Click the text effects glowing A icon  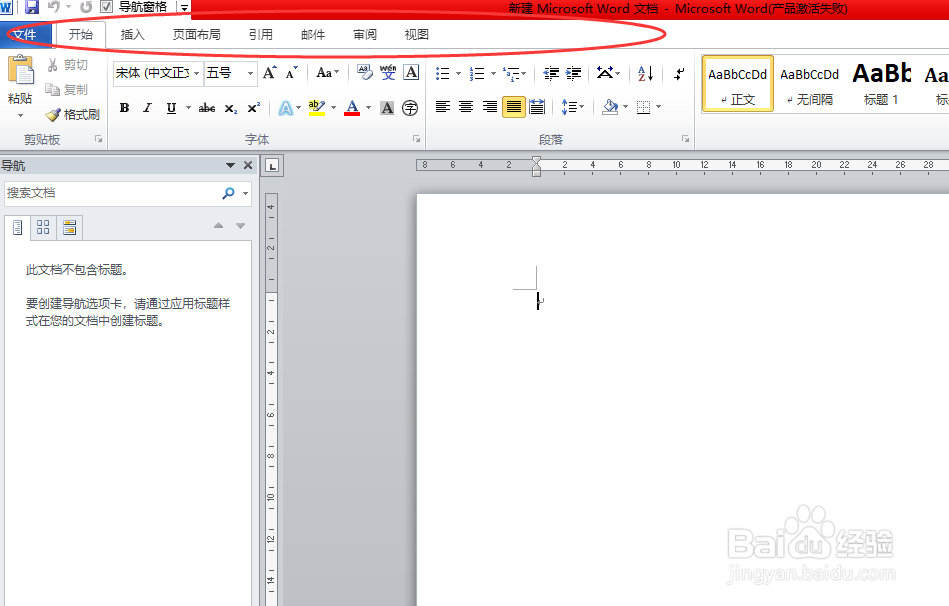click(x=285, y=108)
